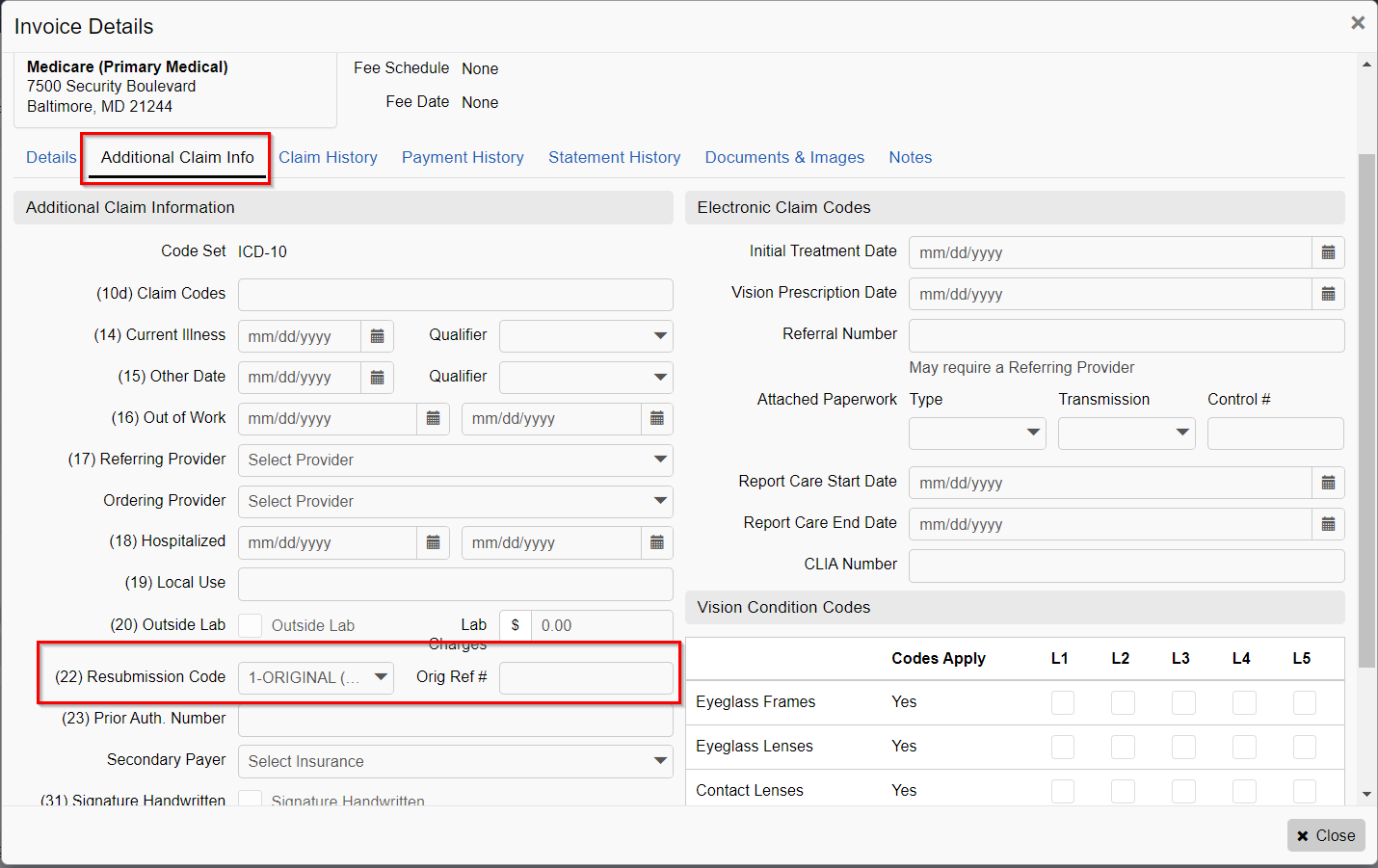The height and width of the screenshot is (868, 1378).
Task: Click the dollar sign next to Lab Charges
Action: 516,625
